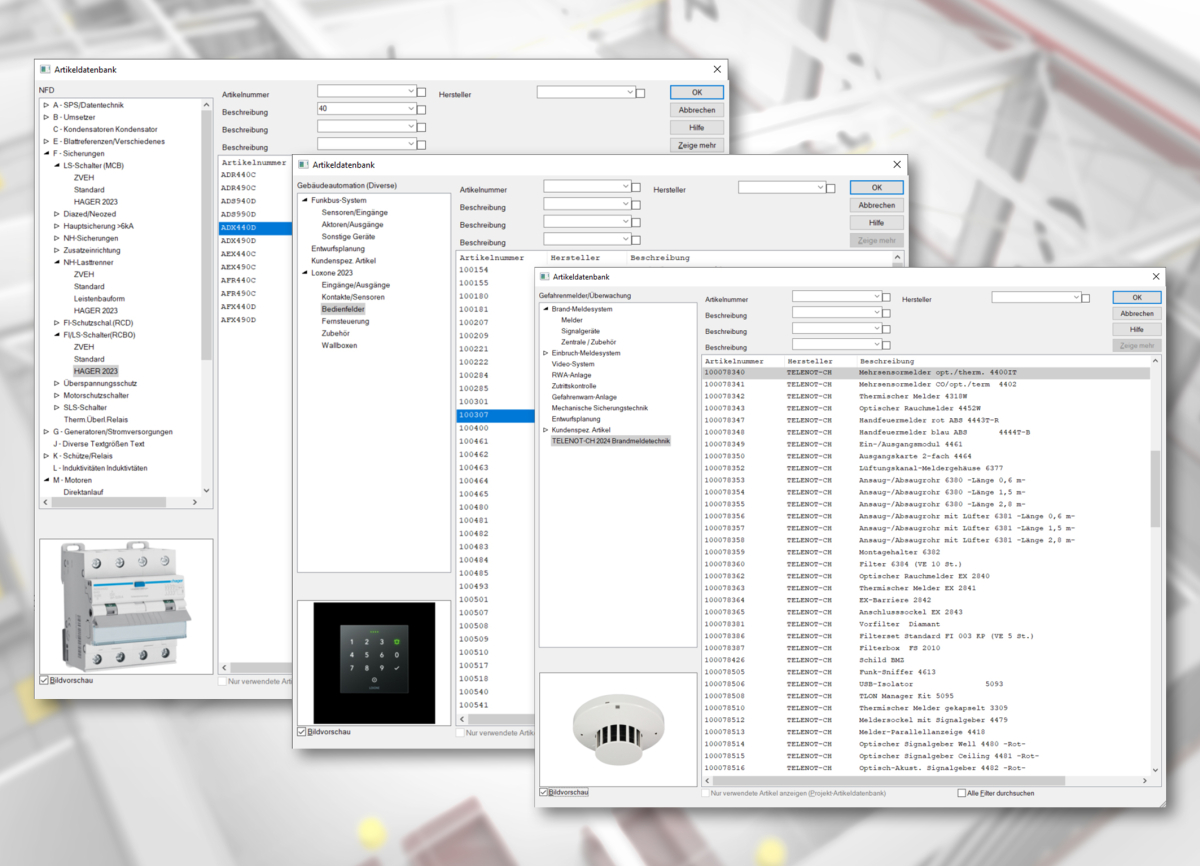Screen dimensions: 1200x866
Task: Tick checkbox beside Beschreibung field containing 40
Action: [421, 109]
